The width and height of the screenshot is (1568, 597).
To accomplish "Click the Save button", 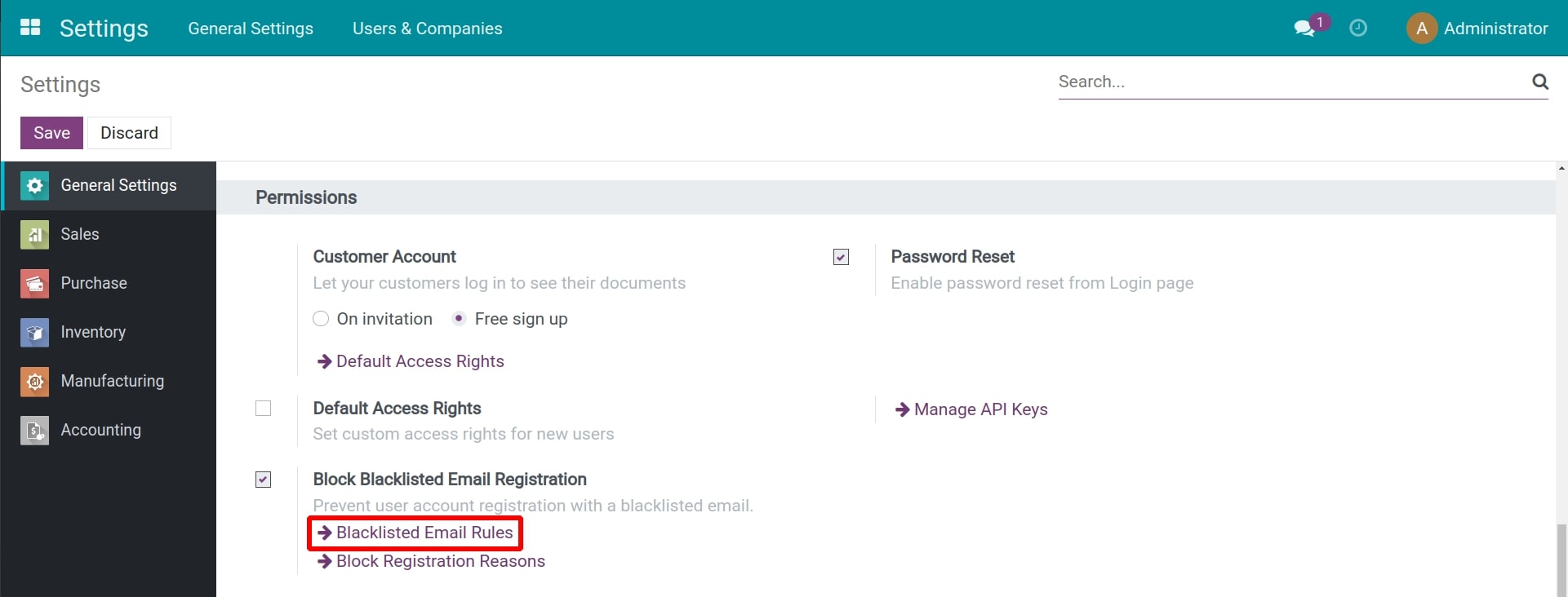I will (51, 133).
